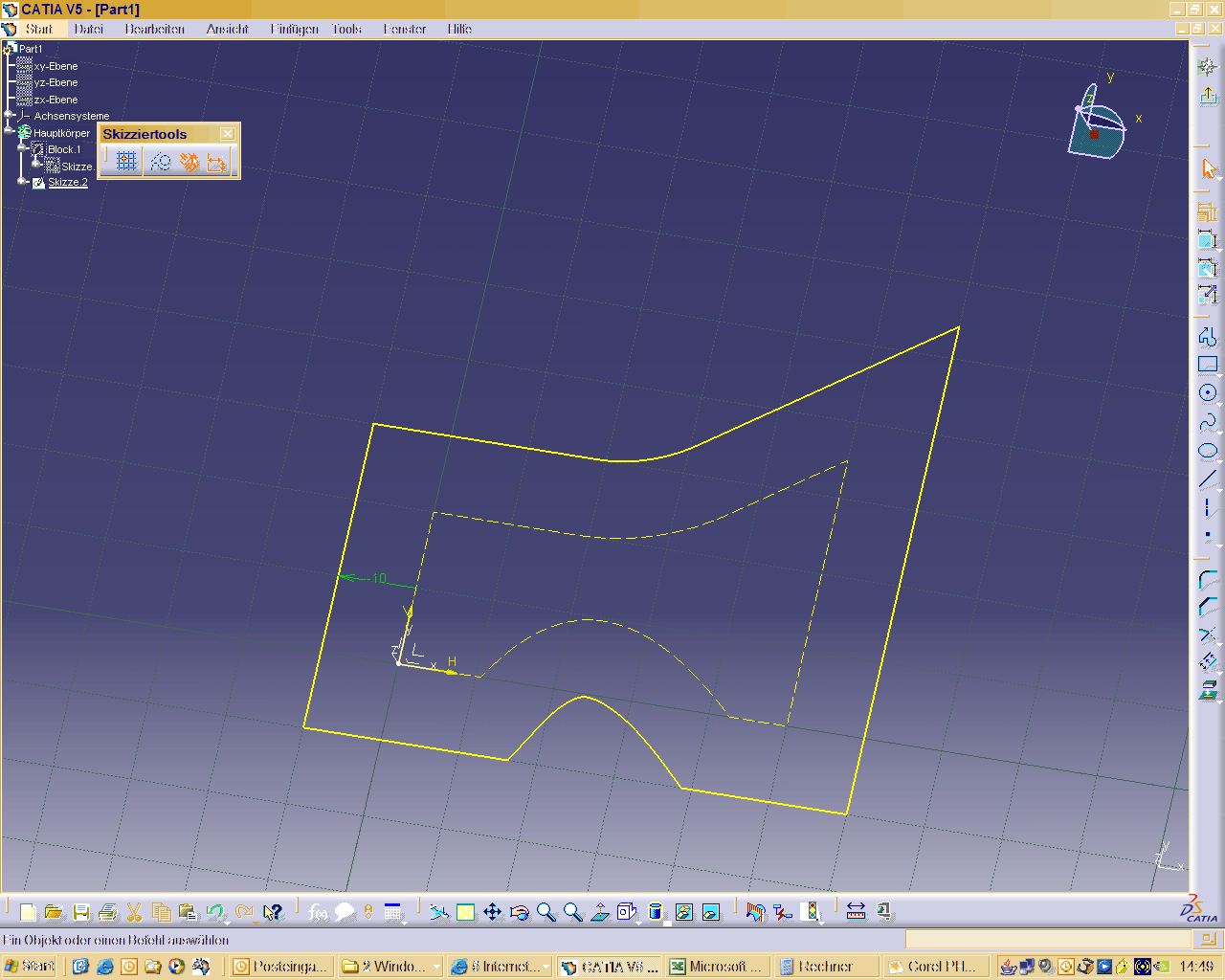Click the Corner fillet tool

coord(1208,580)
